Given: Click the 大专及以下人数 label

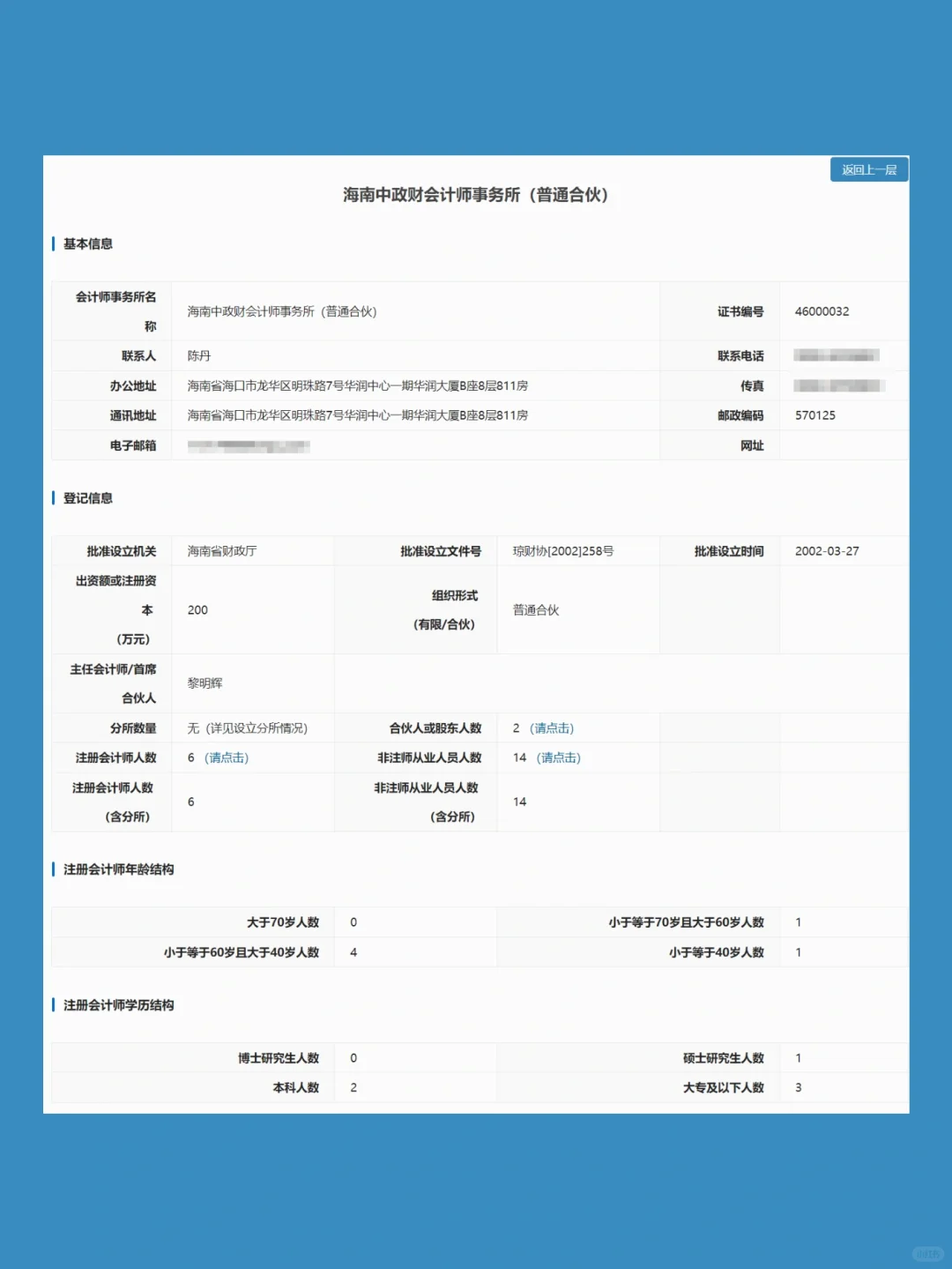Looking at the screenshot, I should coord(724,1087).
